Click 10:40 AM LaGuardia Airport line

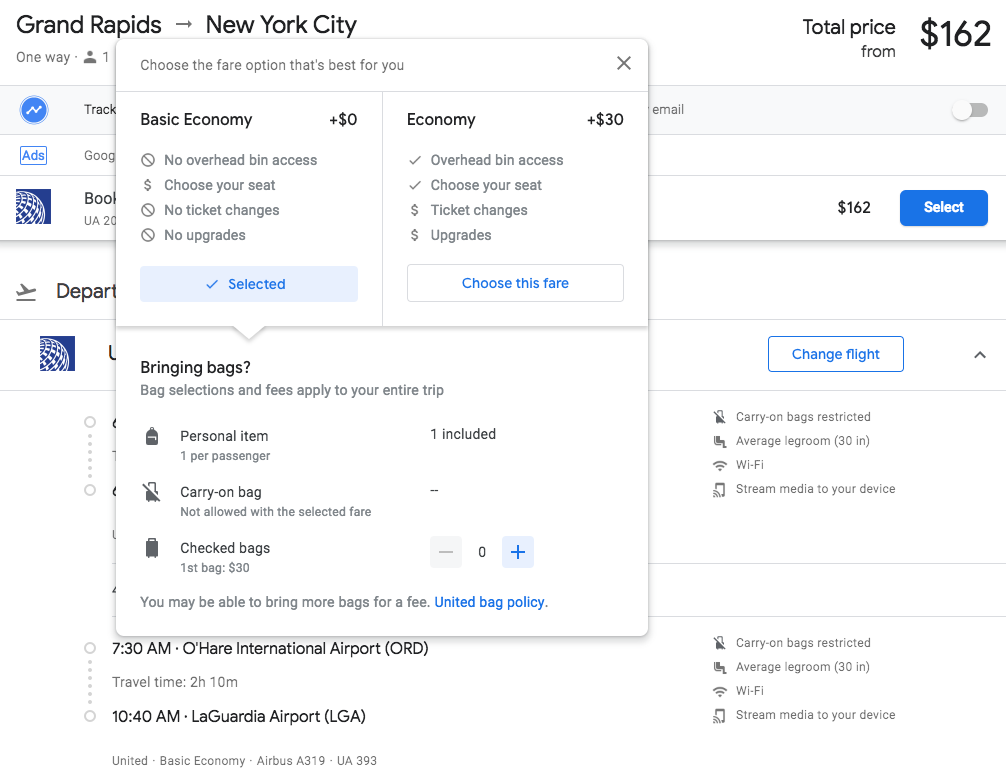pos(239,717)
